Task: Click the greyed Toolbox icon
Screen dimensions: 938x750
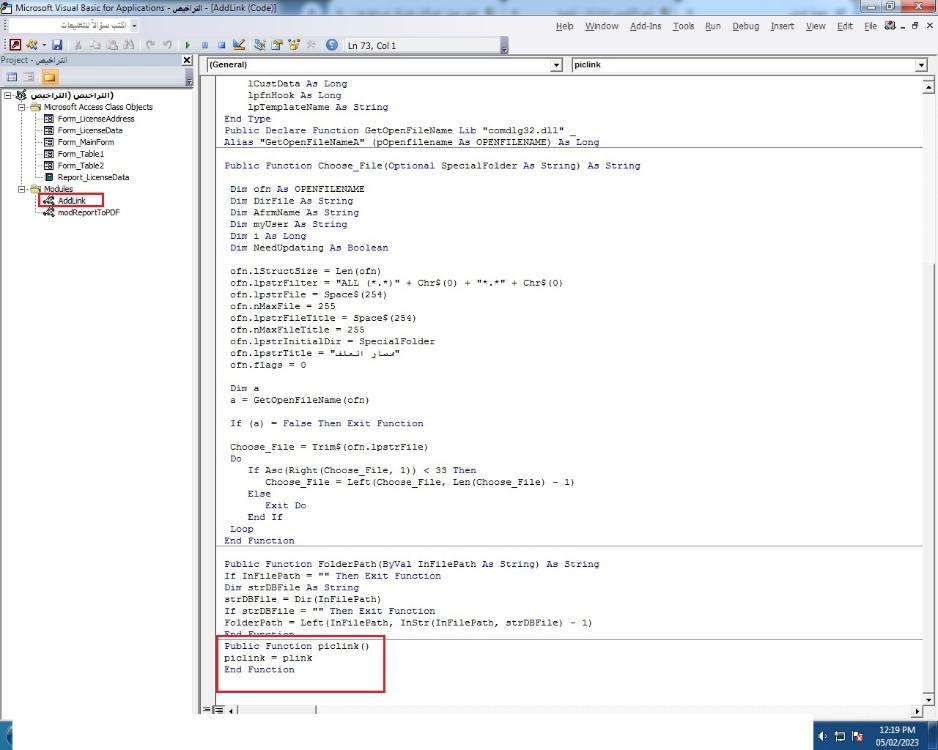Action: (311, 45)
